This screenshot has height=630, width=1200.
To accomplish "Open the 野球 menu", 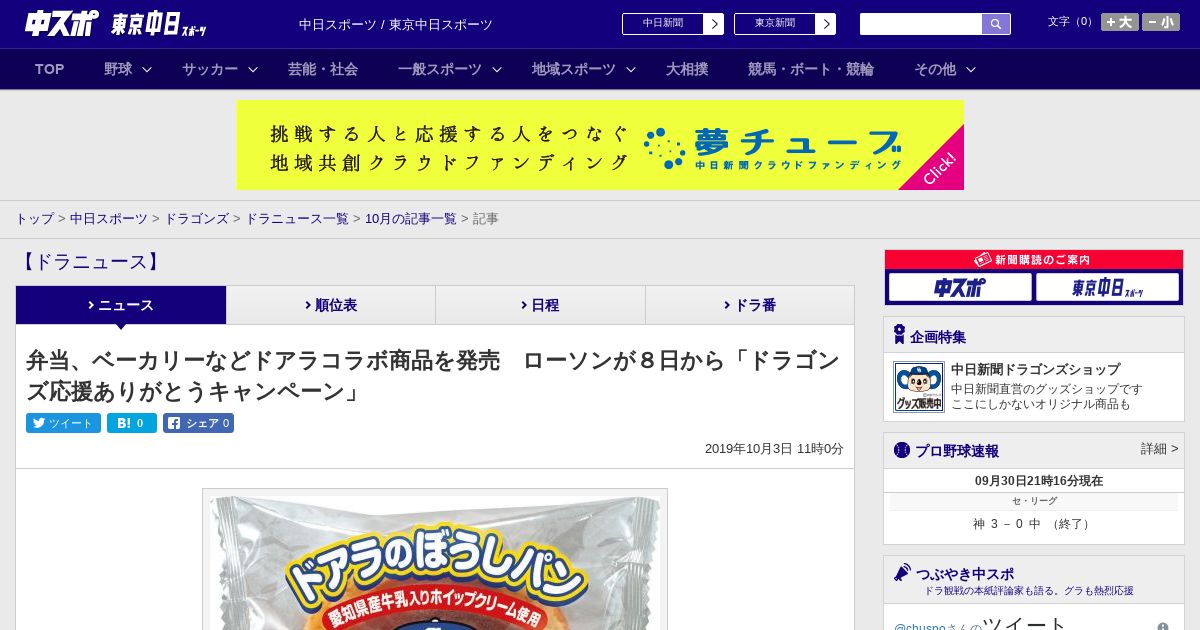I will click(x=118, y=69).
